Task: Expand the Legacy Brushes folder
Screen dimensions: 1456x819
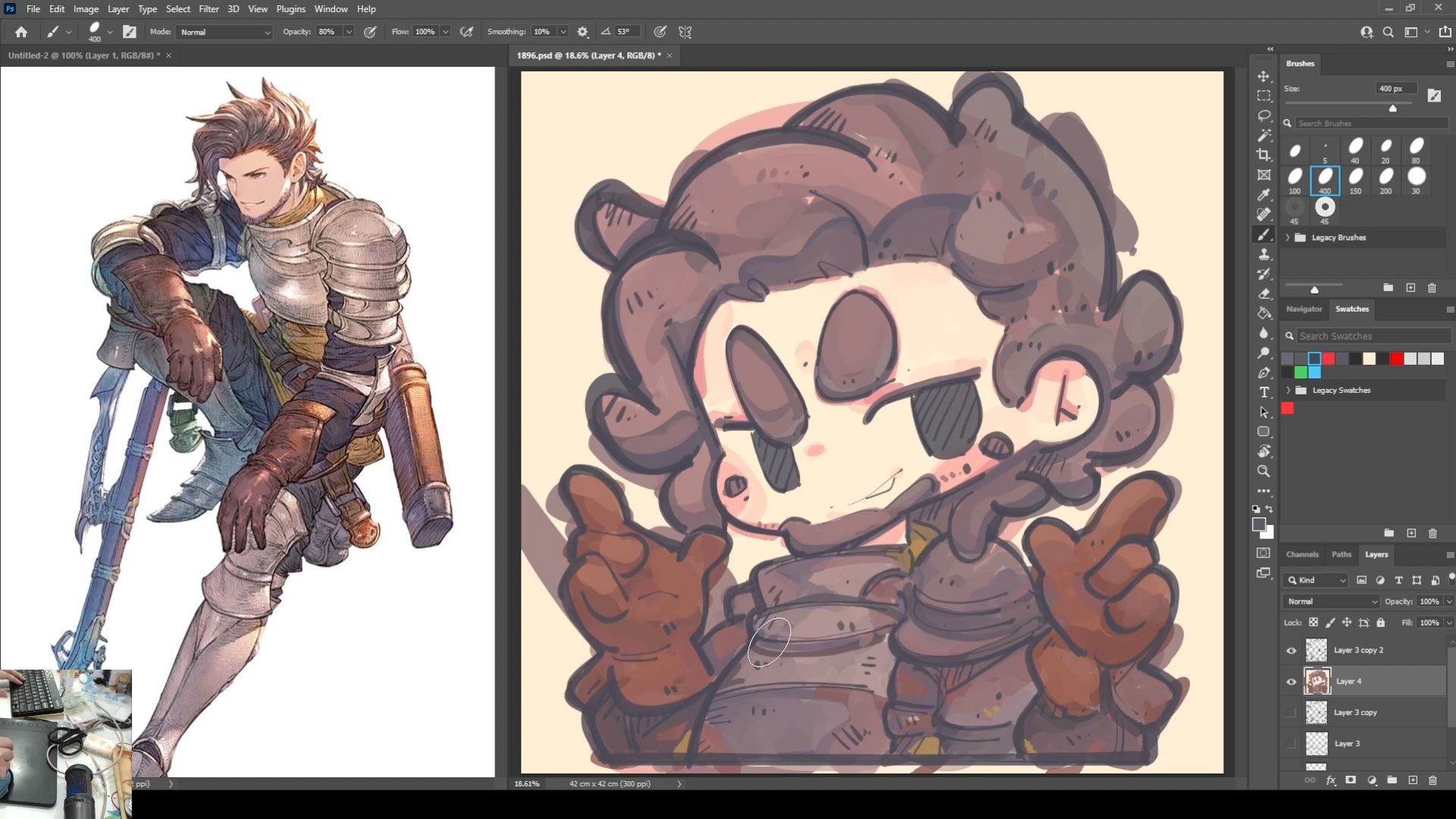Action: (1287, 237)
